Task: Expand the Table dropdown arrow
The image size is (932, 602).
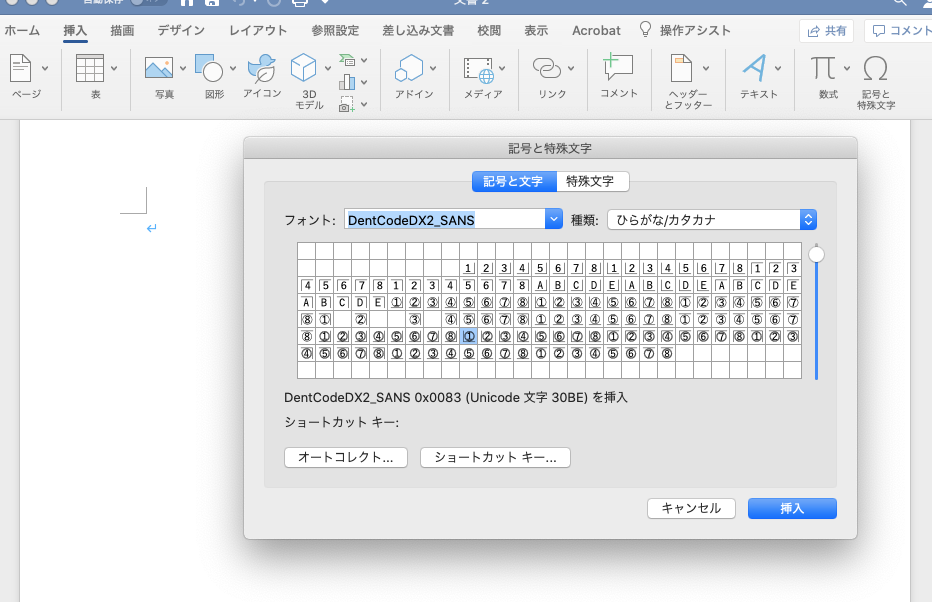Action: tap(114, 68)
